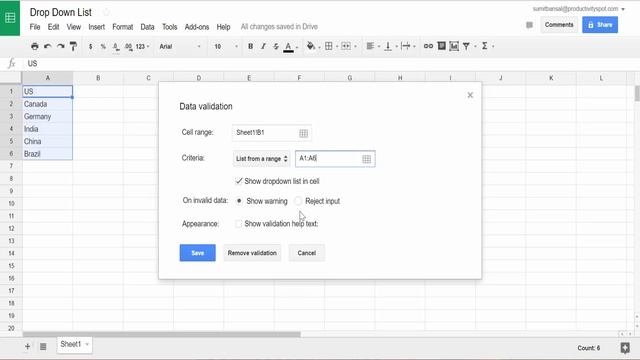Click the A1:A6 criteria input field

[x=335, y=159]
